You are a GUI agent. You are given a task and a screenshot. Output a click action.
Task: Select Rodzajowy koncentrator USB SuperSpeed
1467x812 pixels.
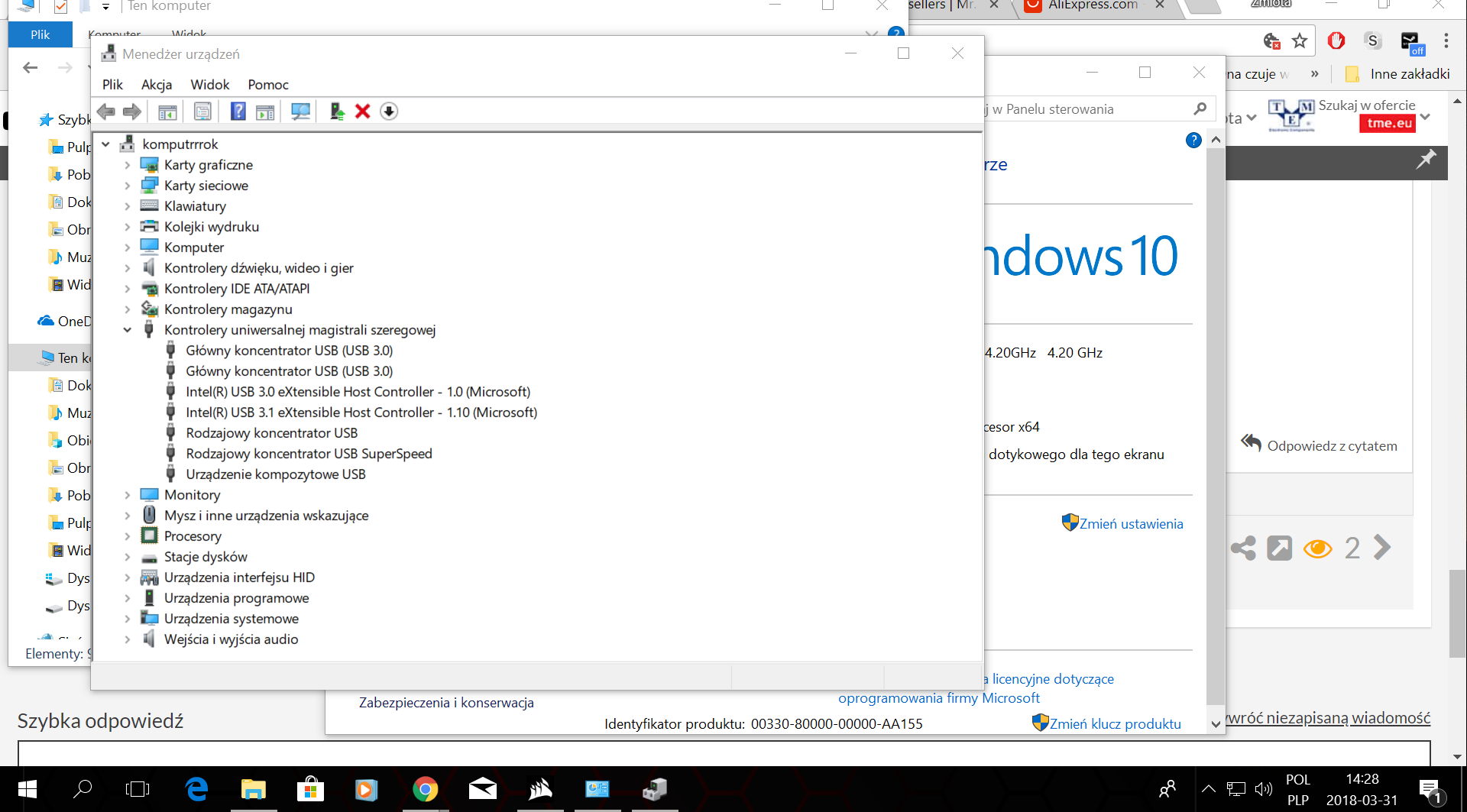coord(309,454)
